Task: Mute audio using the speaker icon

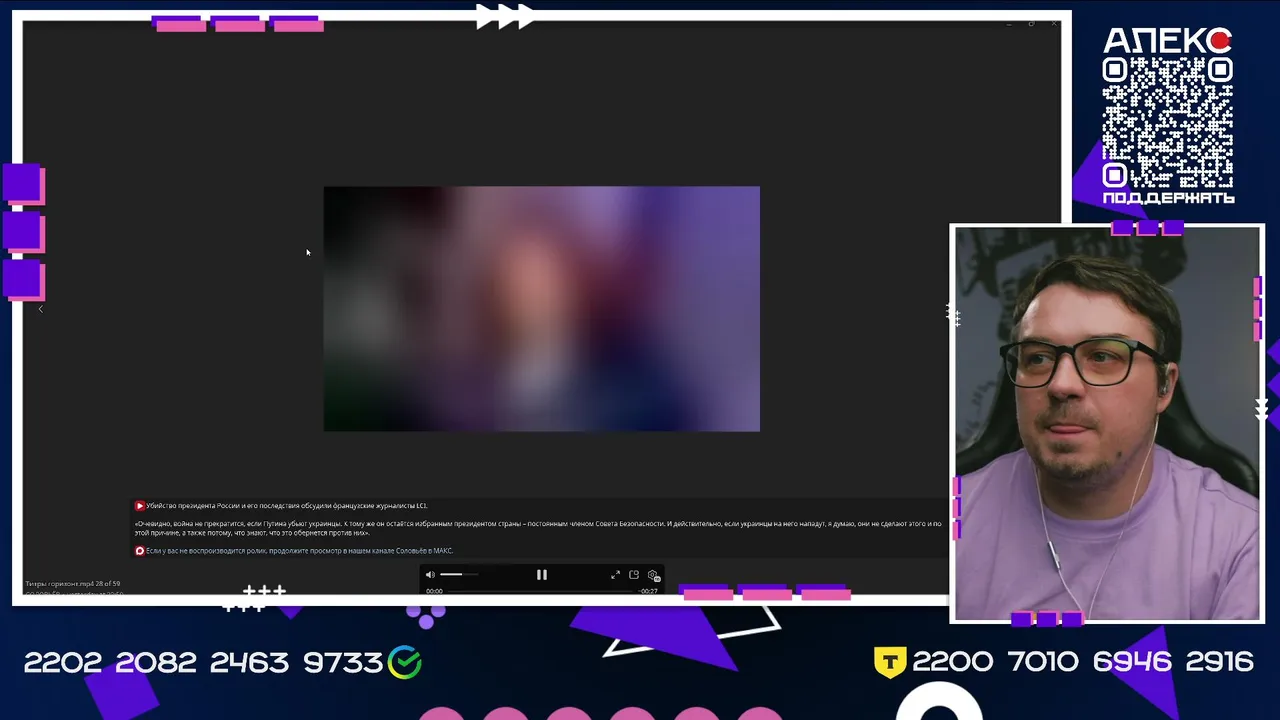Action: [430, 575]
